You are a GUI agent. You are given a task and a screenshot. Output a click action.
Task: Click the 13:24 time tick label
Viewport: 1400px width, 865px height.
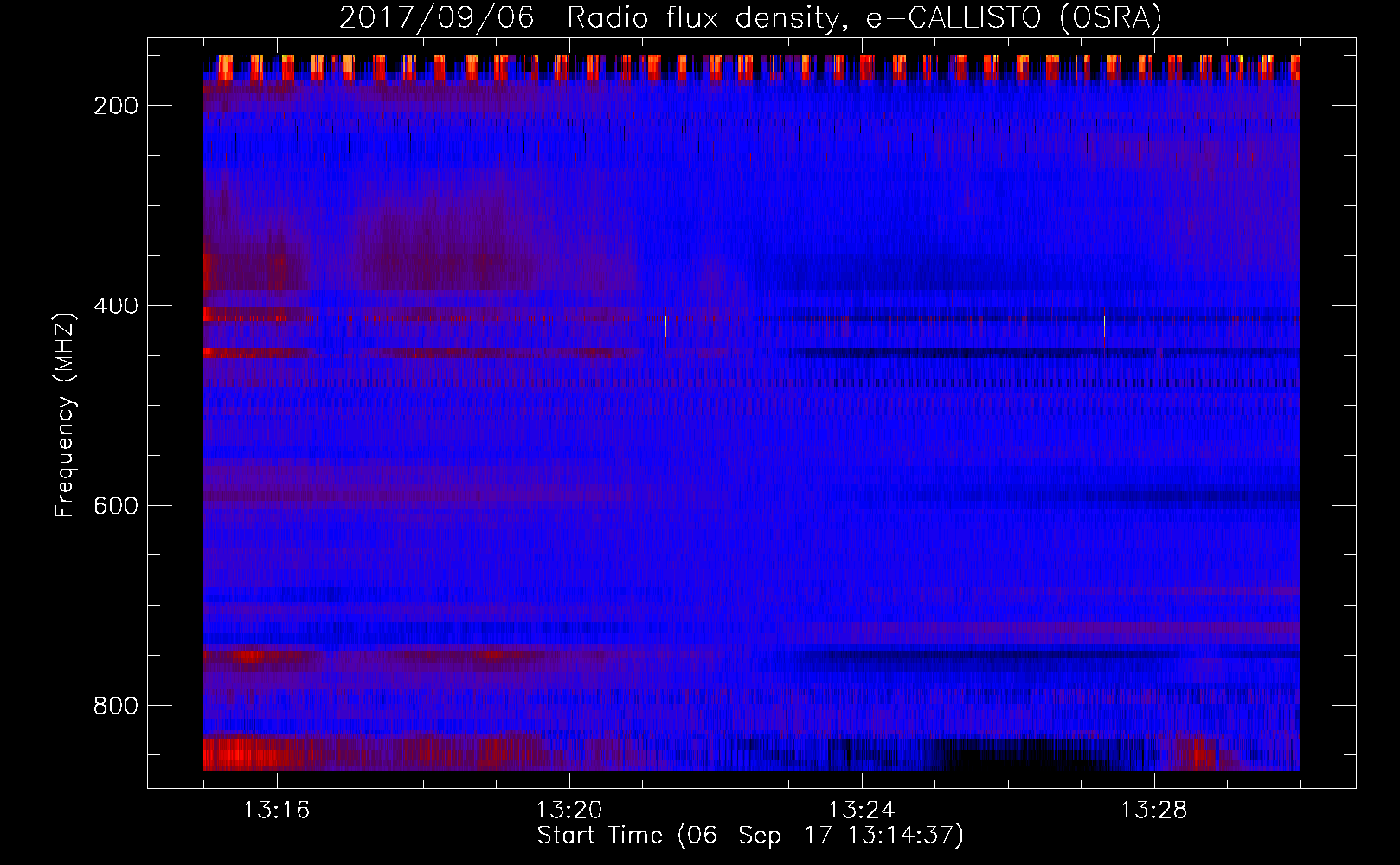click(861, 810)
